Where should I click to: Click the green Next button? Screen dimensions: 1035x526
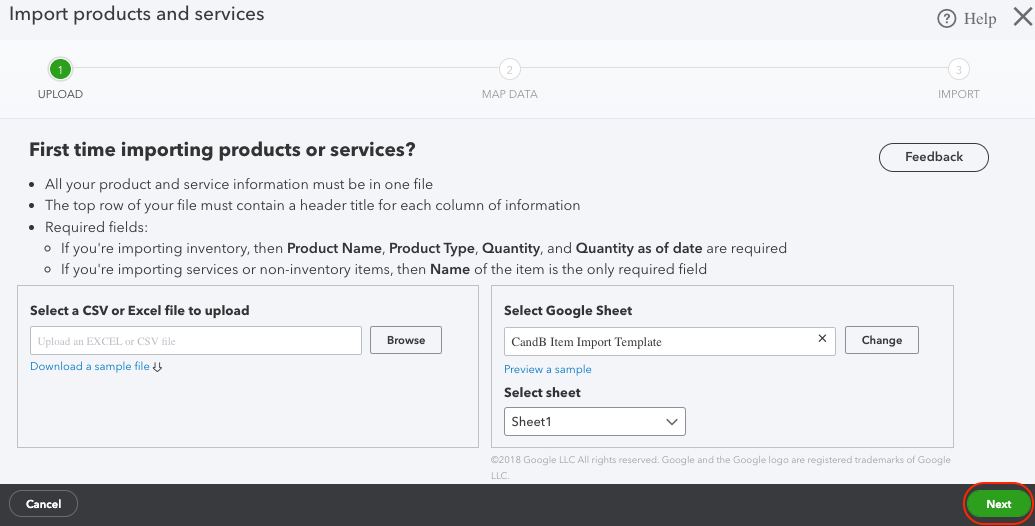point(999,504)
